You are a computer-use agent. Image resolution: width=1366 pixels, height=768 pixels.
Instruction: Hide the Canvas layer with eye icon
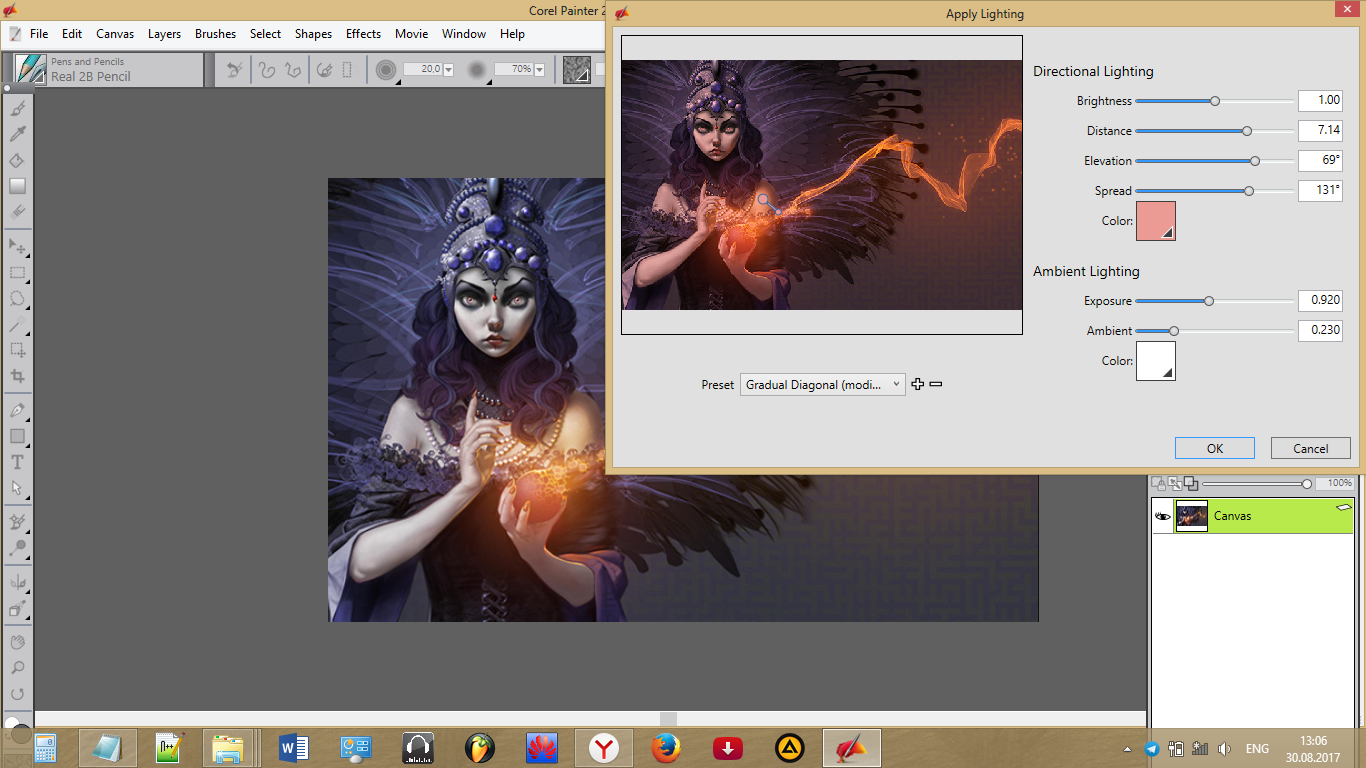(x=1163, y=516)
